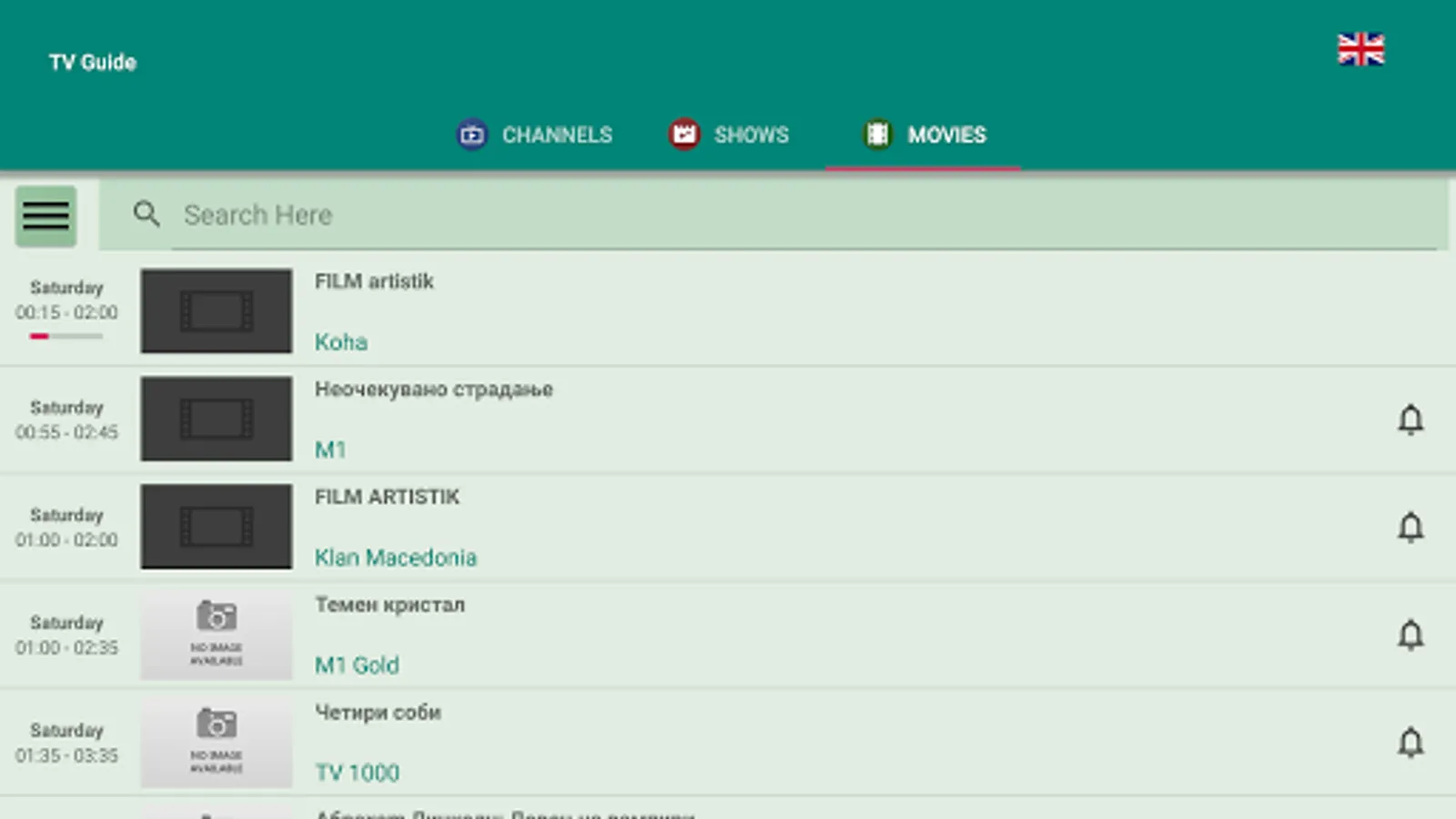1456x819 pixels.
Task: Click the Channels tab icon
Action: [x=471, y=135]
